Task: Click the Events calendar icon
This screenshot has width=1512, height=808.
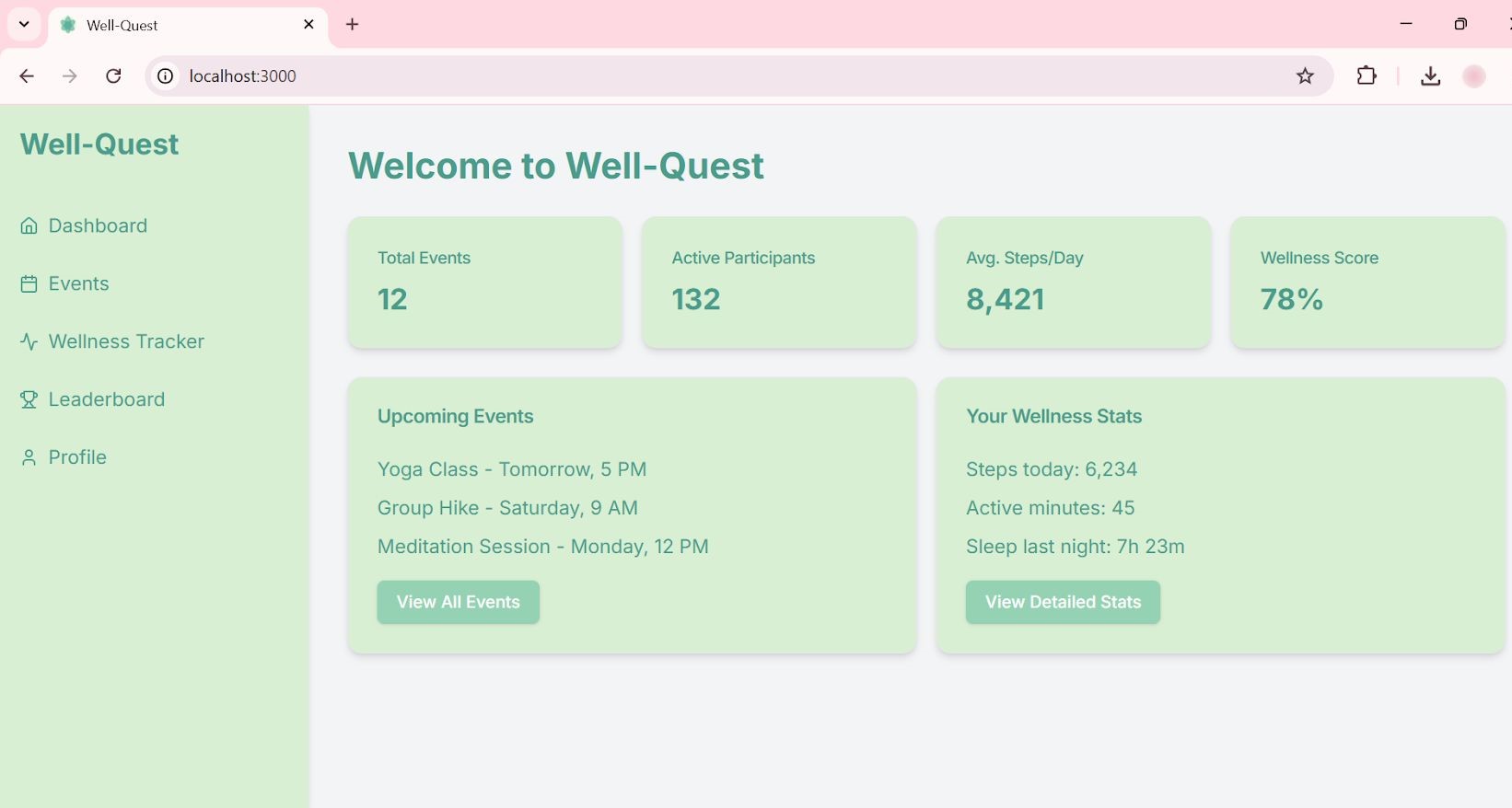Action: point(29,283)
